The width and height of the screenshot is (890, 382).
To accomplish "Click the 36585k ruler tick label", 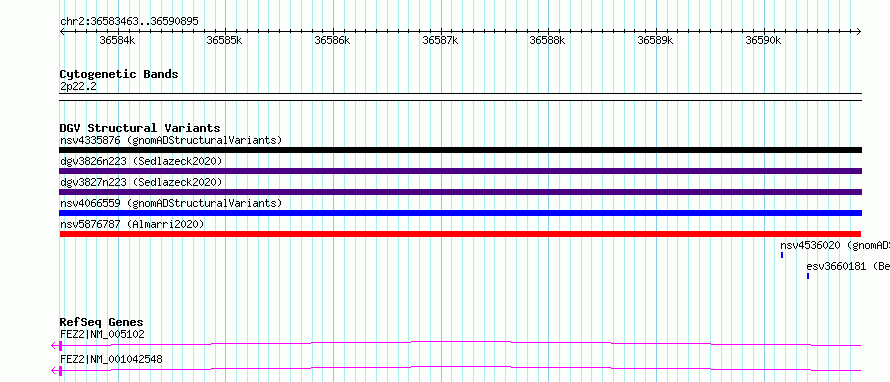I will click(225, 40).
